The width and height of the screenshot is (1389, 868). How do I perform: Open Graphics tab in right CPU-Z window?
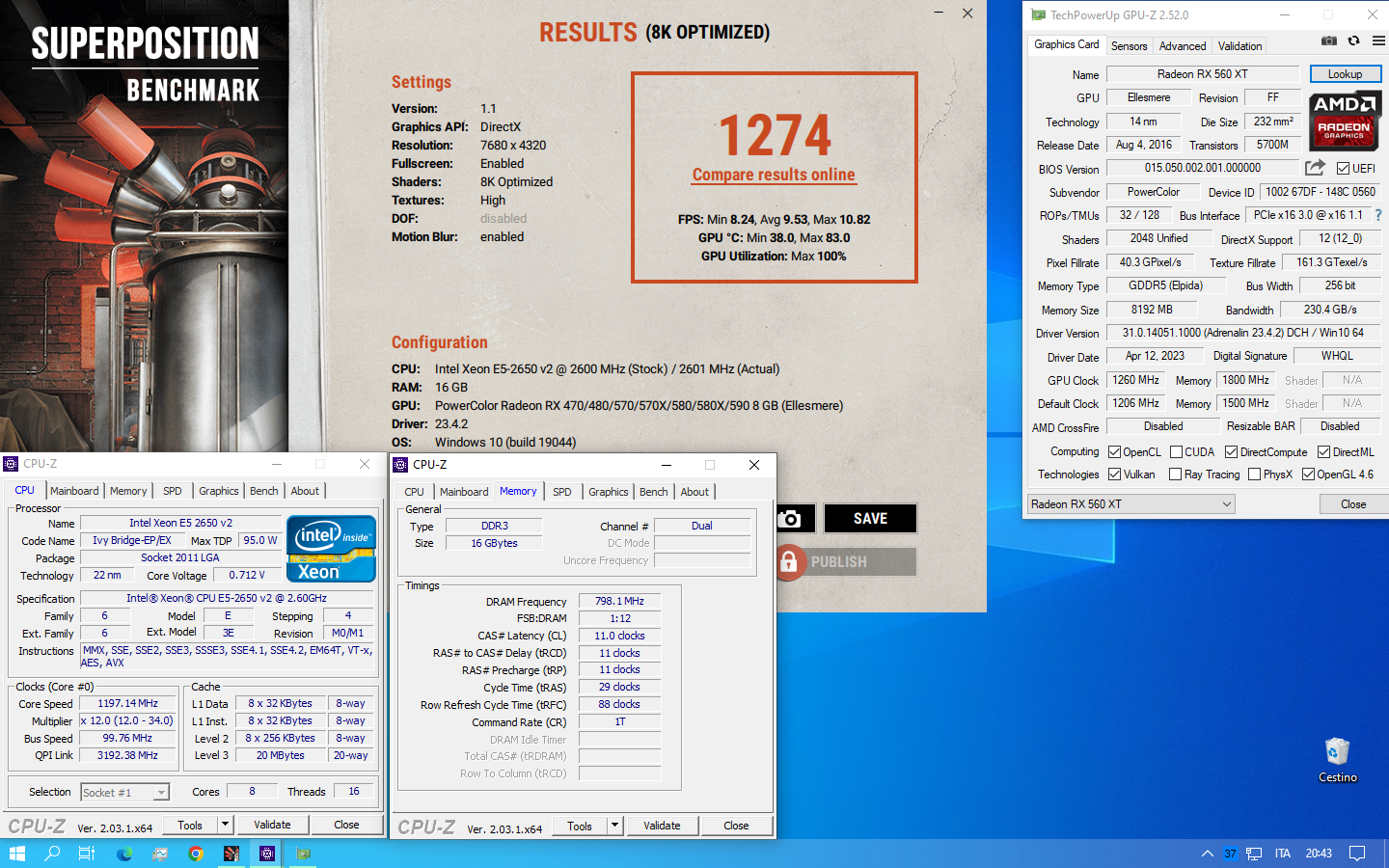[609, 492]
